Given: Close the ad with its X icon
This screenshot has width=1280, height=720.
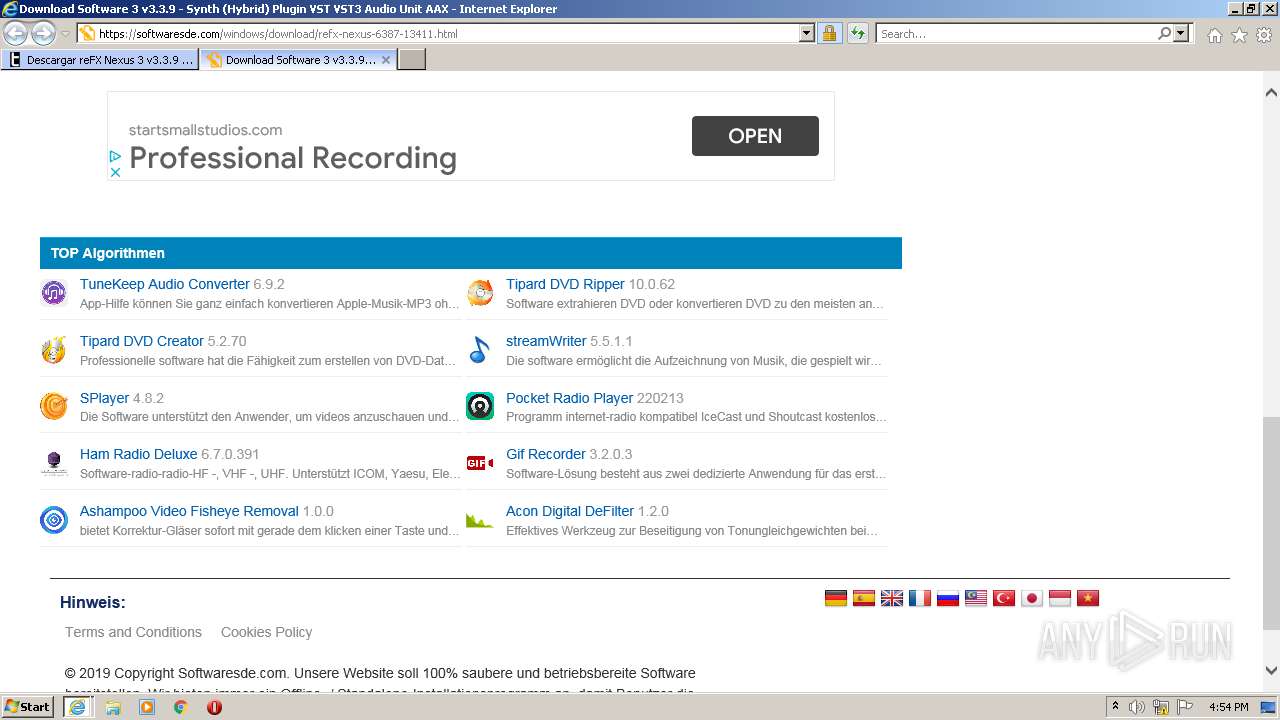Looking at the screenshot, I should point(115,172).
